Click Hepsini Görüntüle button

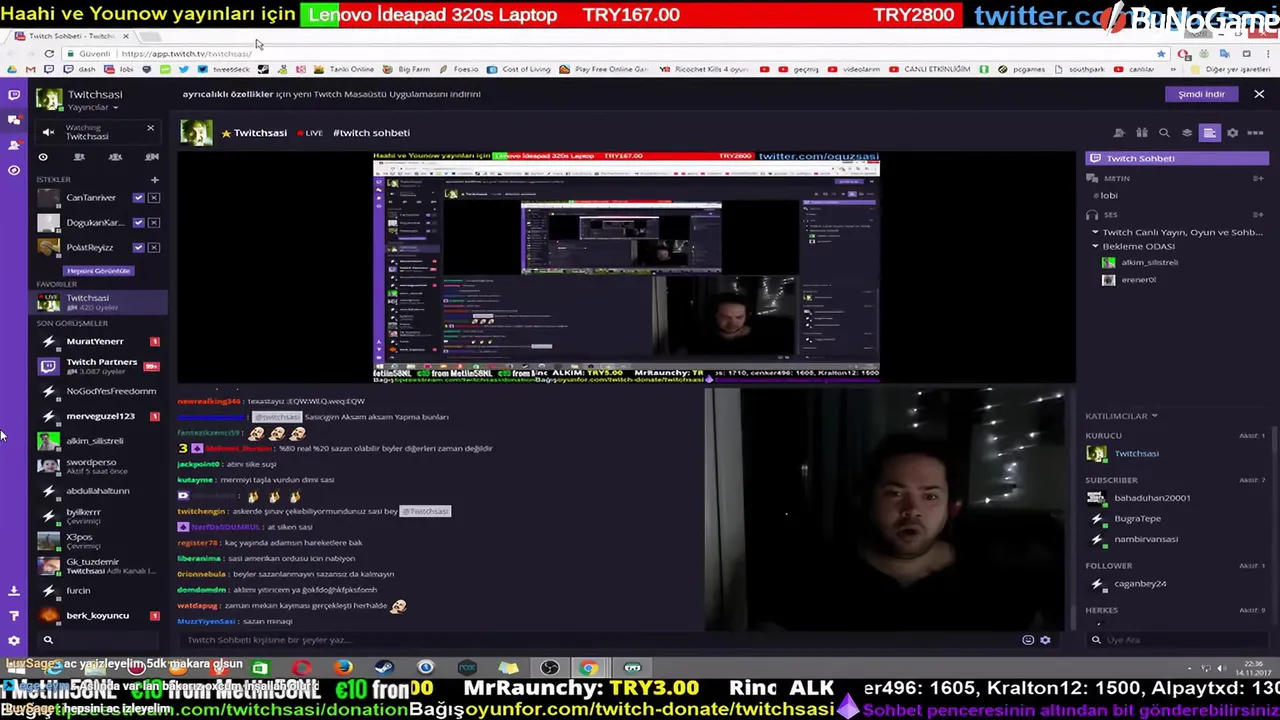click(x=98, y=271)
